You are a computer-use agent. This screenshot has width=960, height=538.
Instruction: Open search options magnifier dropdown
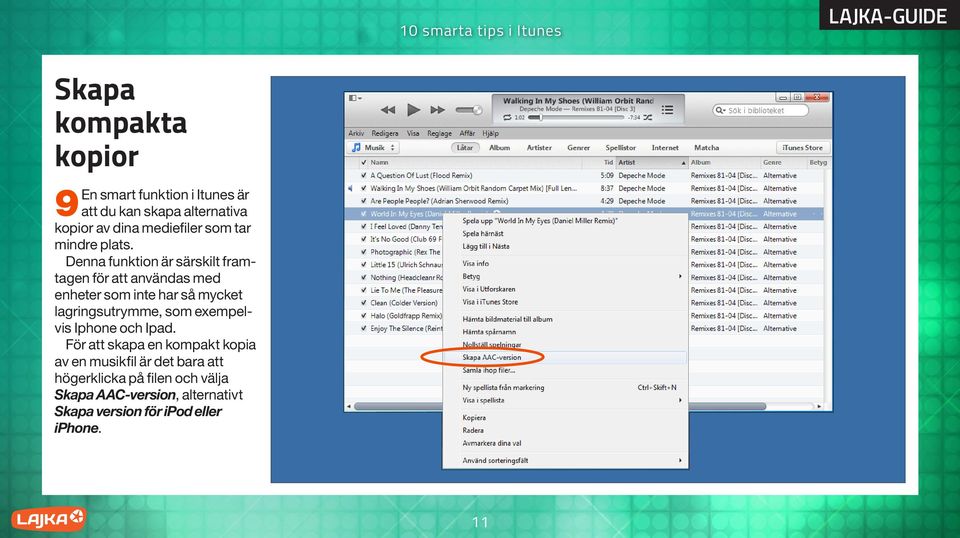(x=720, y=111)
